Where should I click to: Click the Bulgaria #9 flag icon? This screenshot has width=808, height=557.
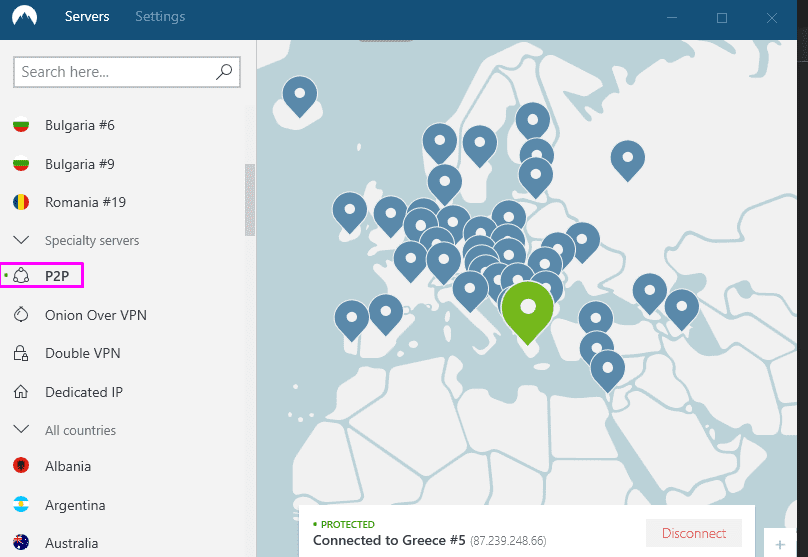coord(21,164)
